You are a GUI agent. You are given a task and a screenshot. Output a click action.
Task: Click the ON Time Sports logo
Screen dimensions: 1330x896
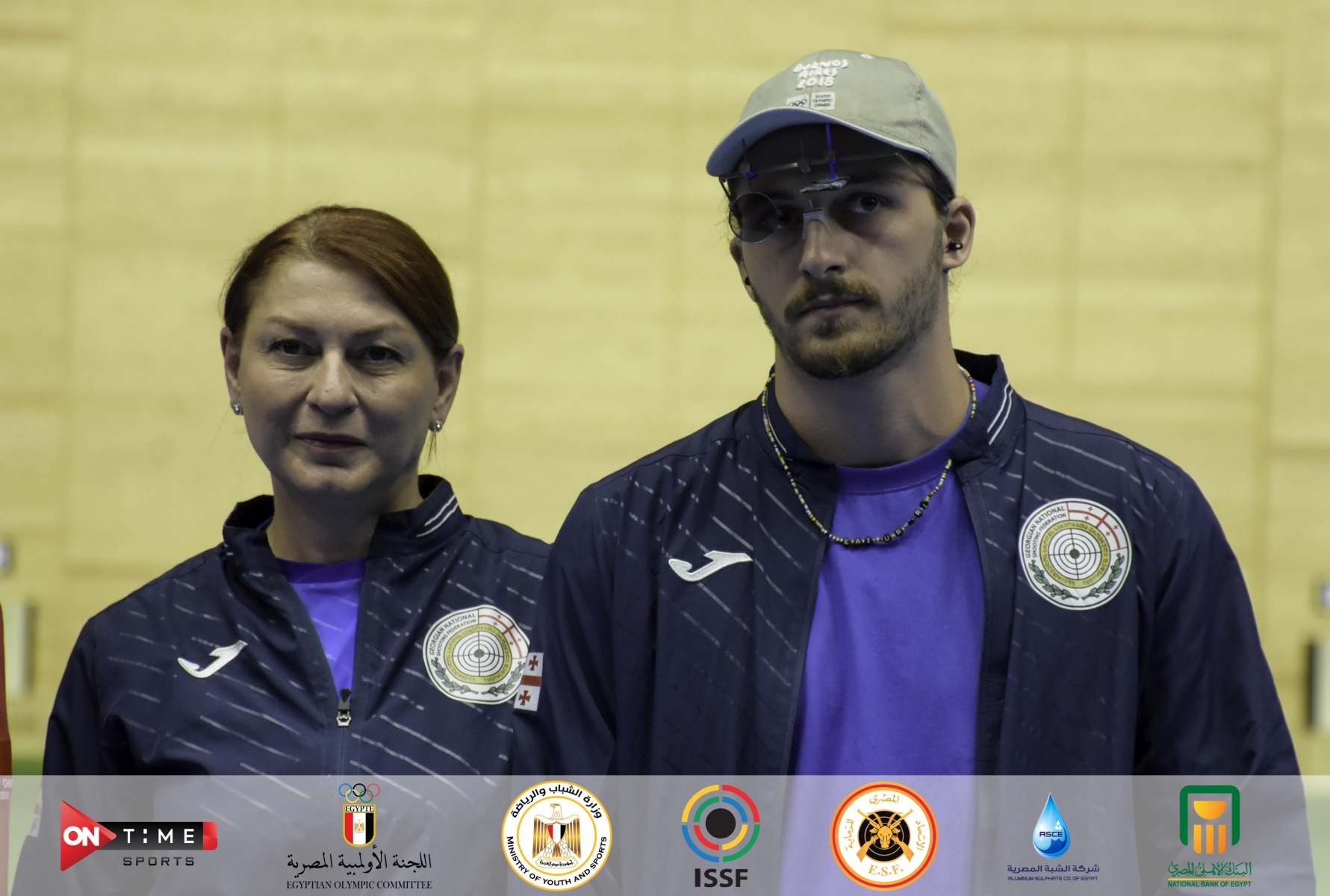pos(138,835)
